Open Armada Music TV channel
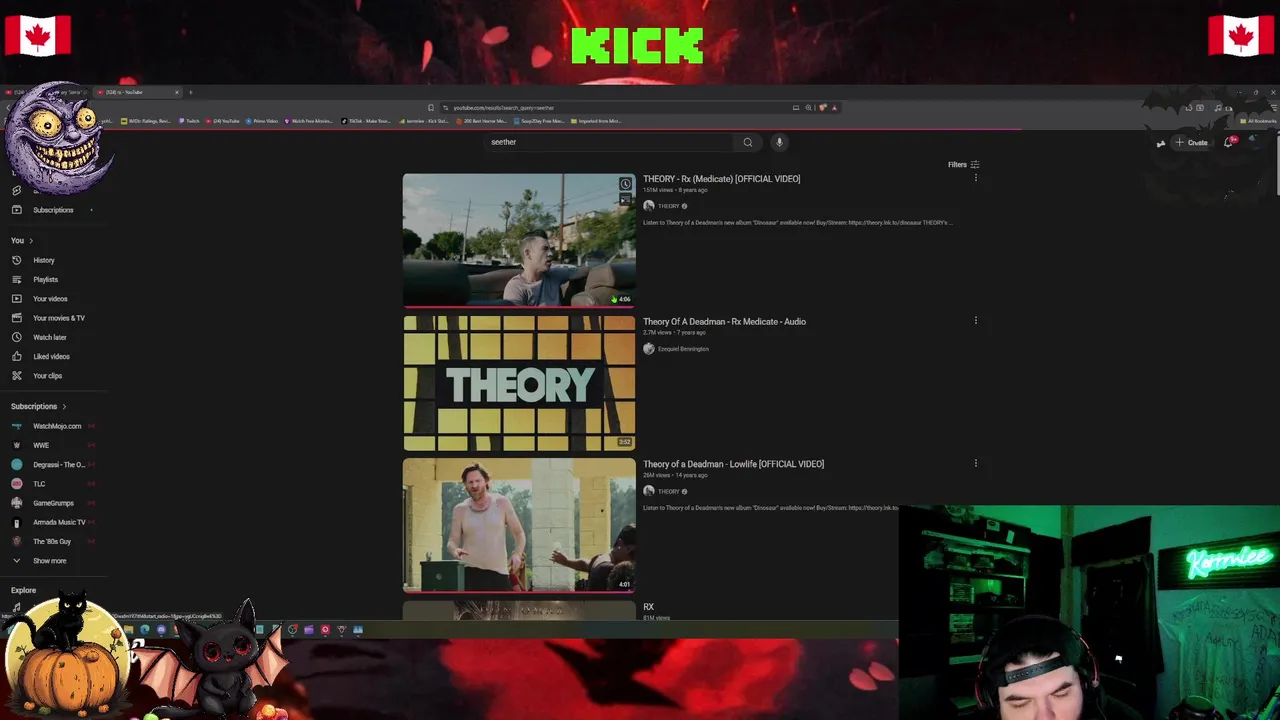The image size is (1280, 720). coord(59,522)
